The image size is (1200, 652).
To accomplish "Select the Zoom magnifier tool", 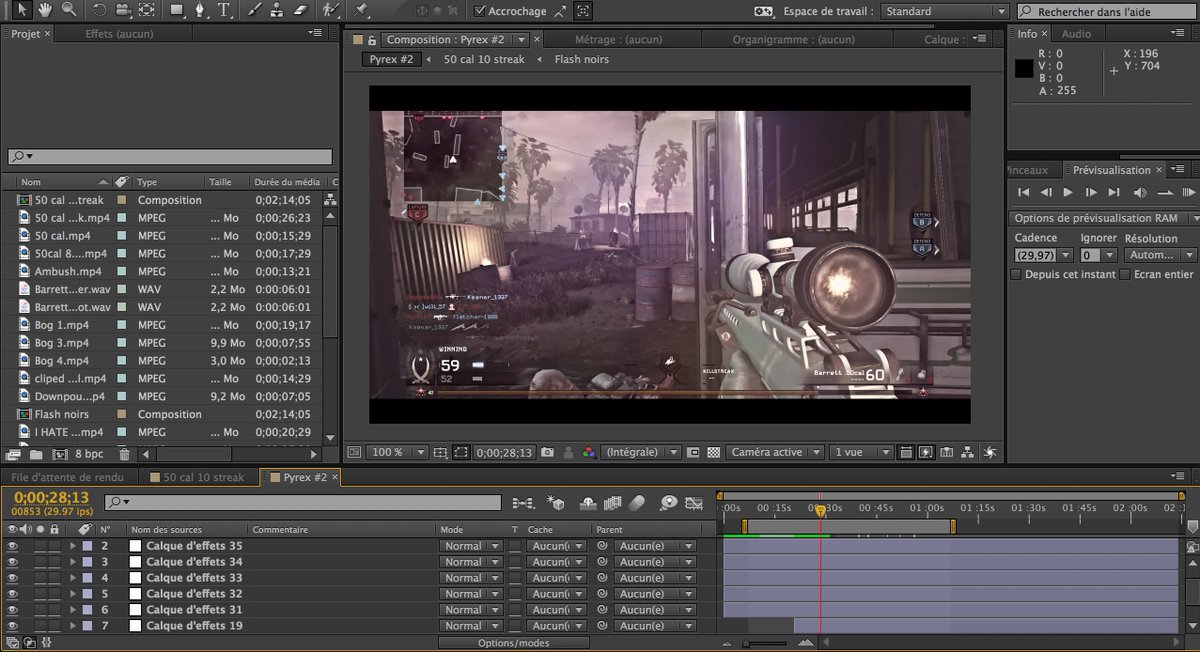I will 69,10.
